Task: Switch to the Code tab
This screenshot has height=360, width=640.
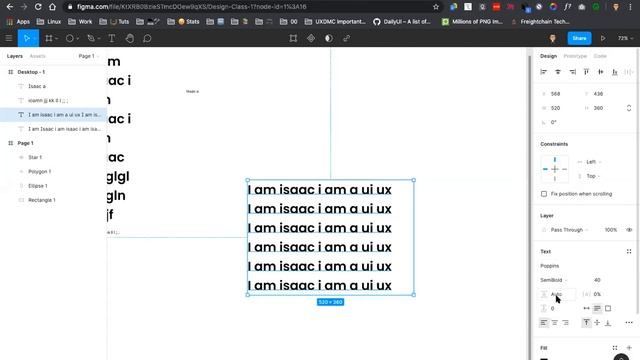Action: 600,56
